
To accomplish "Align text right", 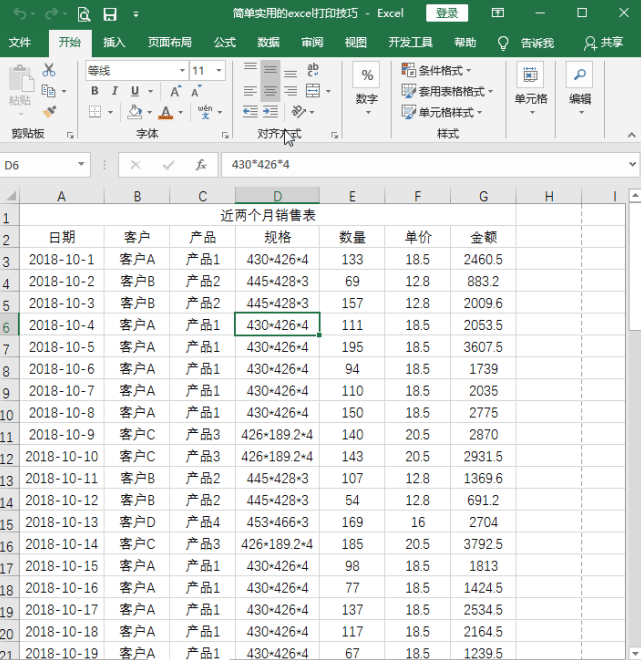I will point(290,91).
